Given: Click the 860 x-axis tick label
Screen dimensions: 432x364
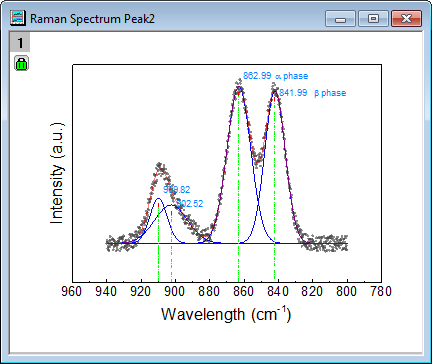Looking at the screenshot, I should [x=243, y=292].
